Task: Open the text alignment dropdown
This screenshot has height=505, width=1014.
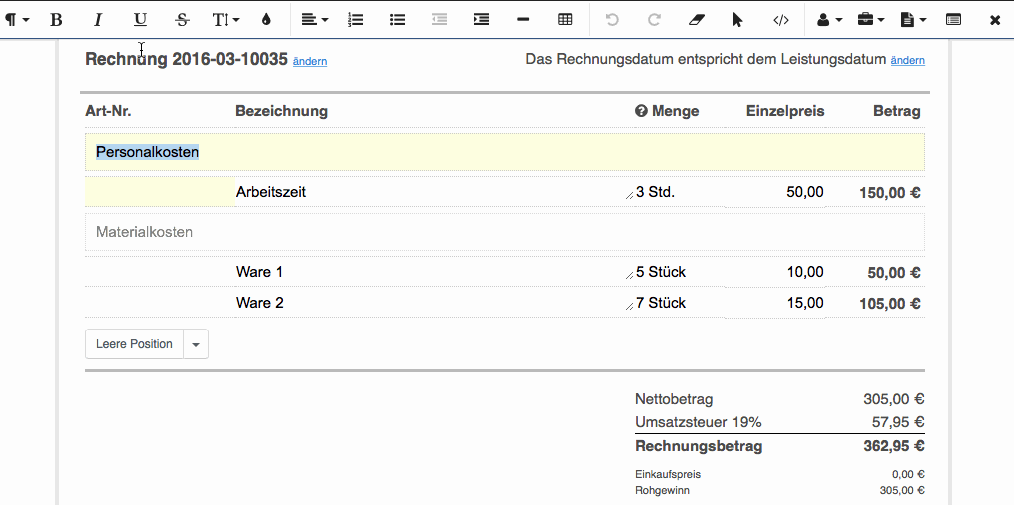Action: coord(315,20)
